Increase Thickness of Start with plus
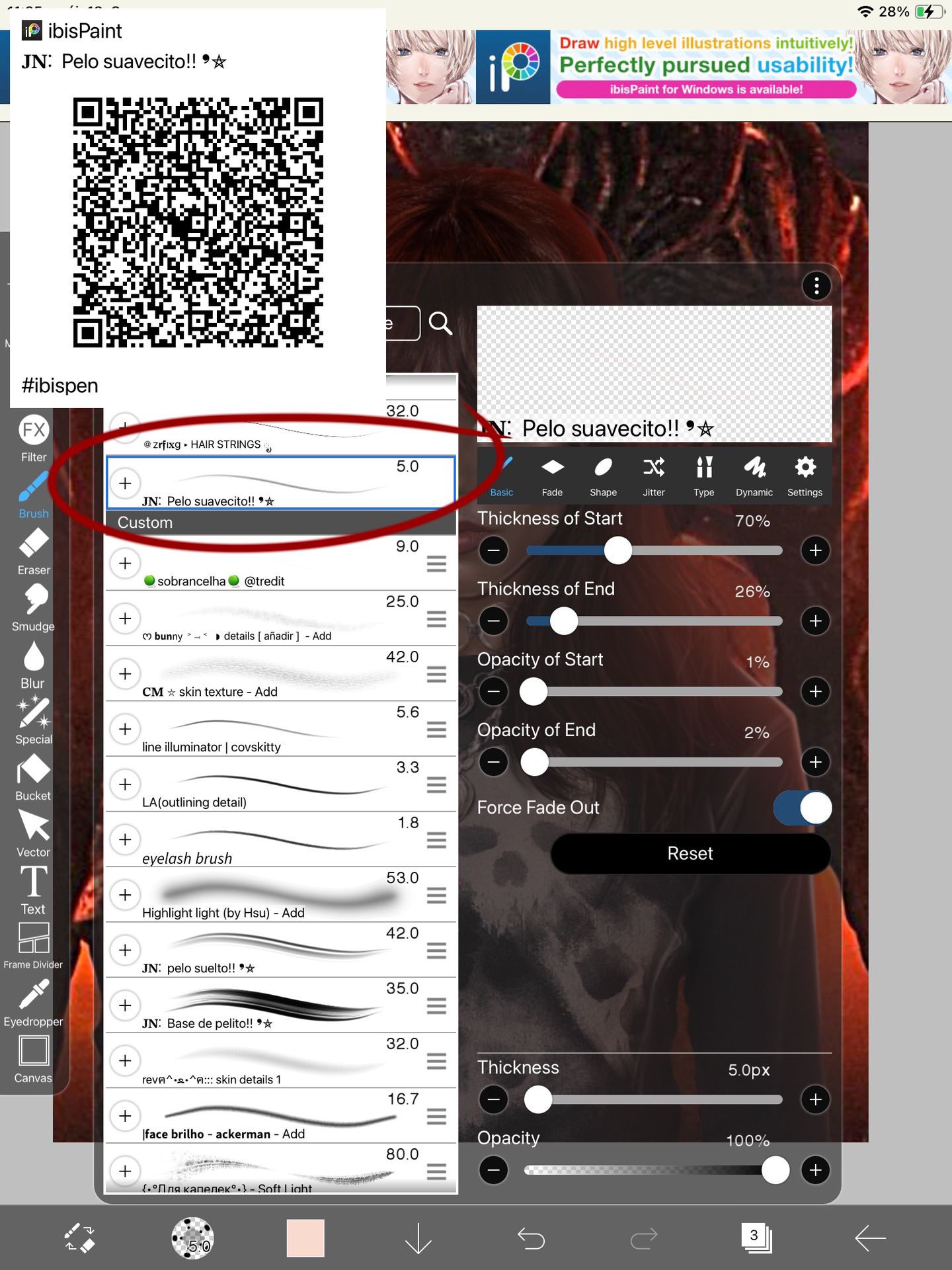This screenshot has height=1270, width=952. pos(816,550)
